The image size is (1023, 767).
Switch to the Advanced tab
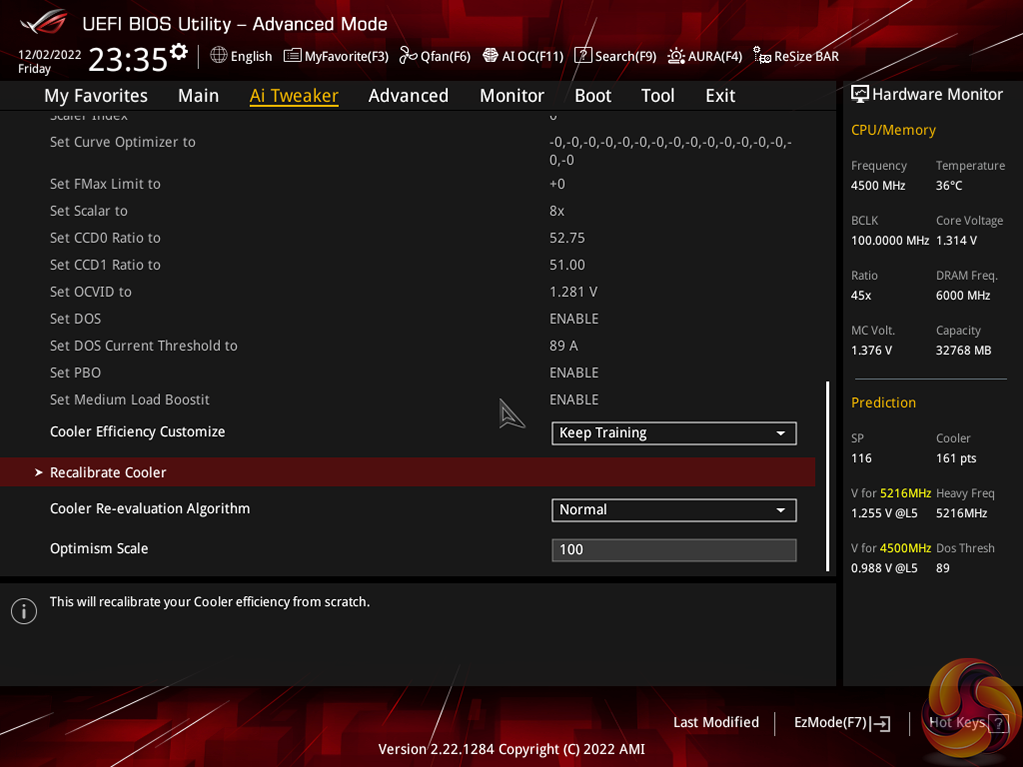[x=408, y=96]
